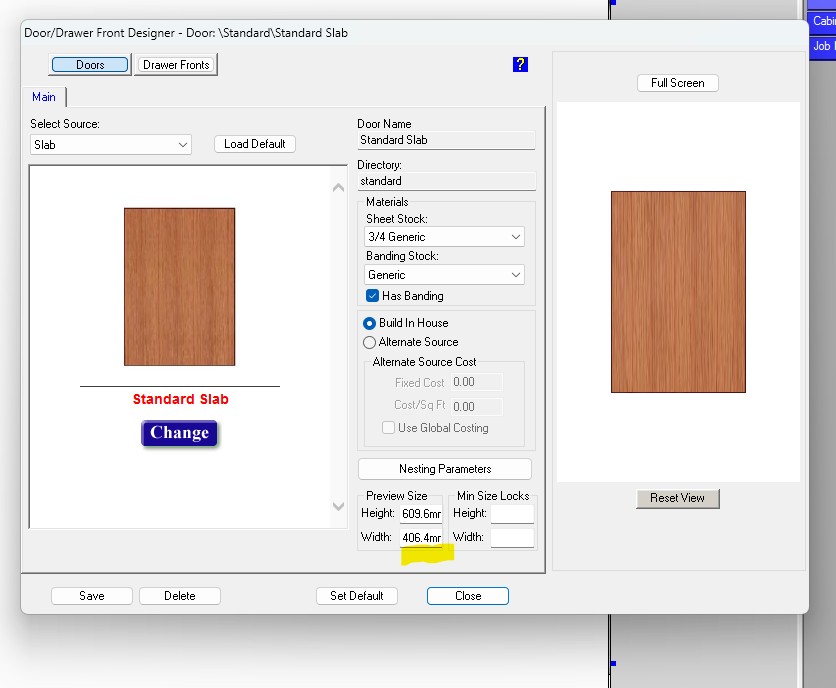
Task: Click the Doors toggle button
Action: coord(90,65)
